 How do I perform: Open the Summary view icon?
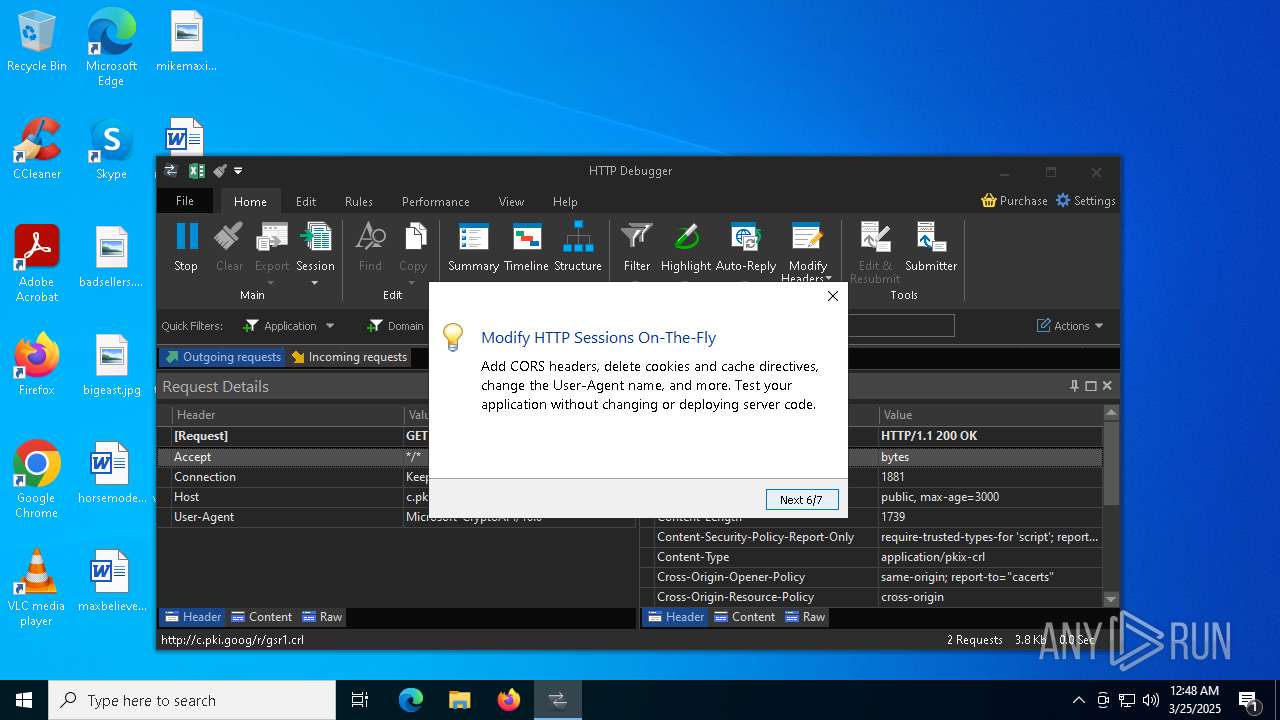[473, 236]
